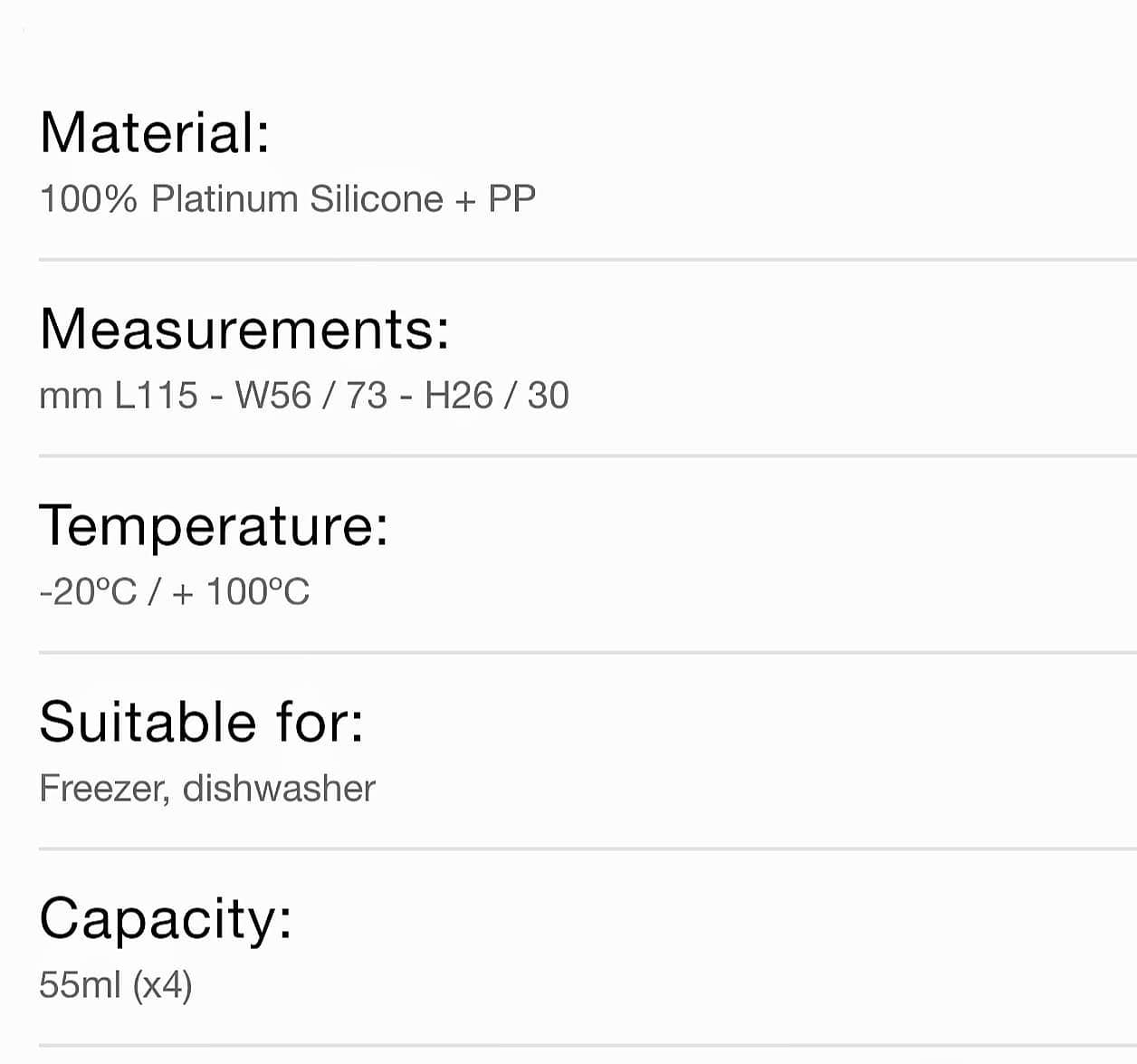This screenshot has width=1137, height=1064.
Task: Click the divider line below Measurements section
Action: click(588, 455)
